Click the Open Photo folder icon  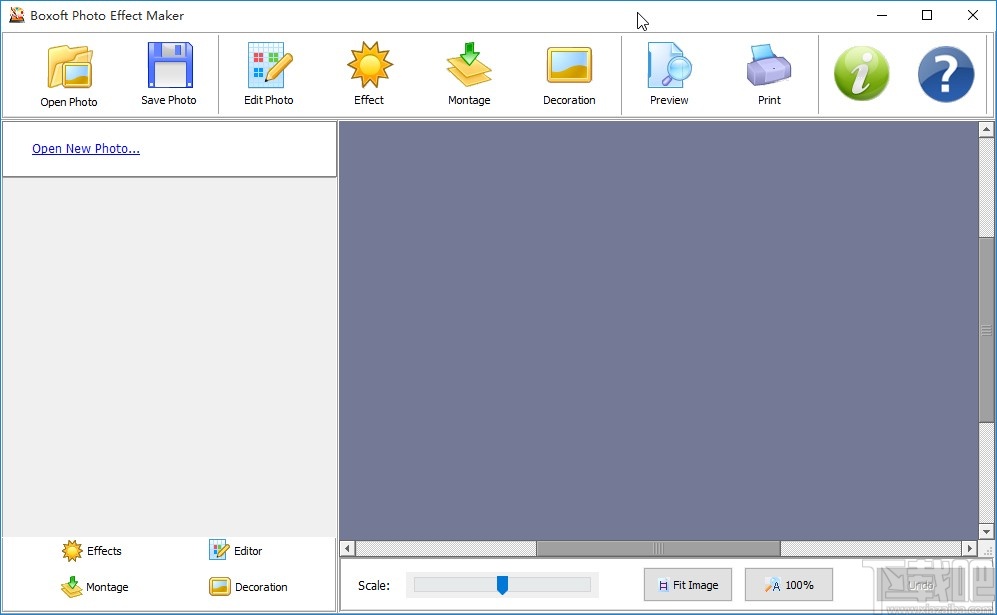tap(69, 67)
